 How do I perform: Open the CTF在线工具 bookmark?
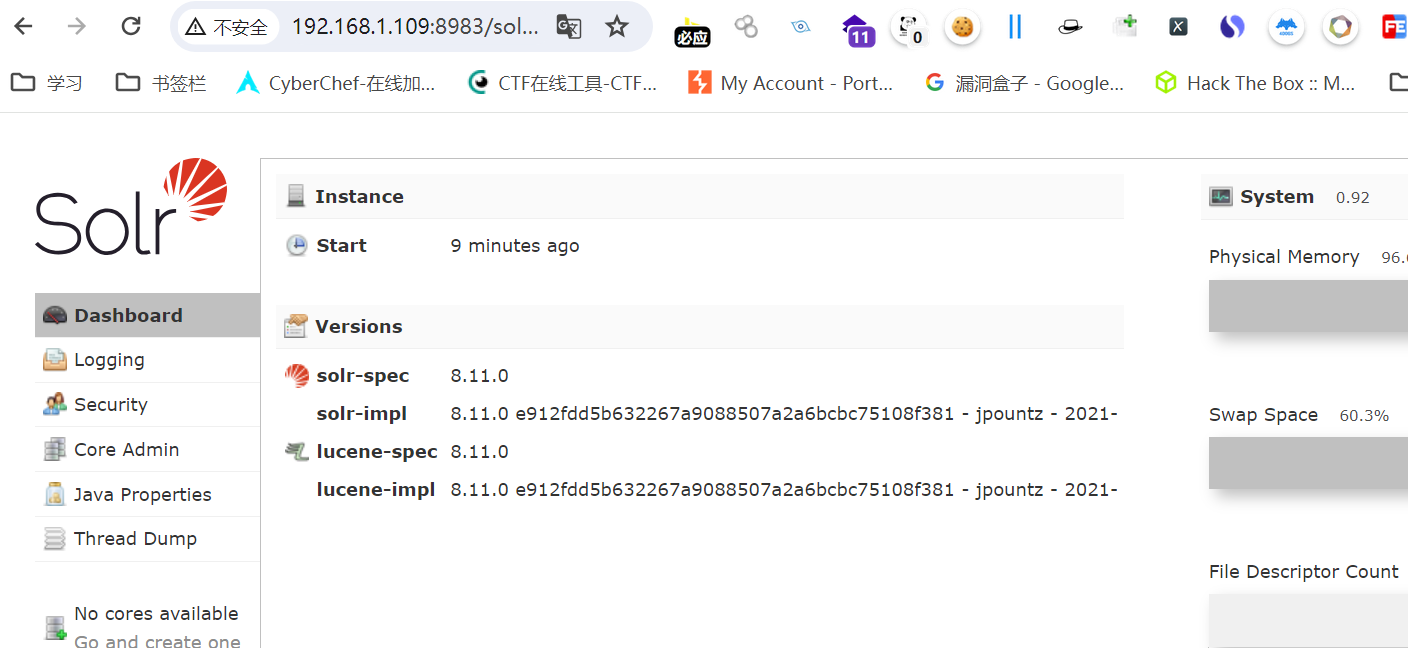tap(562, 83)
